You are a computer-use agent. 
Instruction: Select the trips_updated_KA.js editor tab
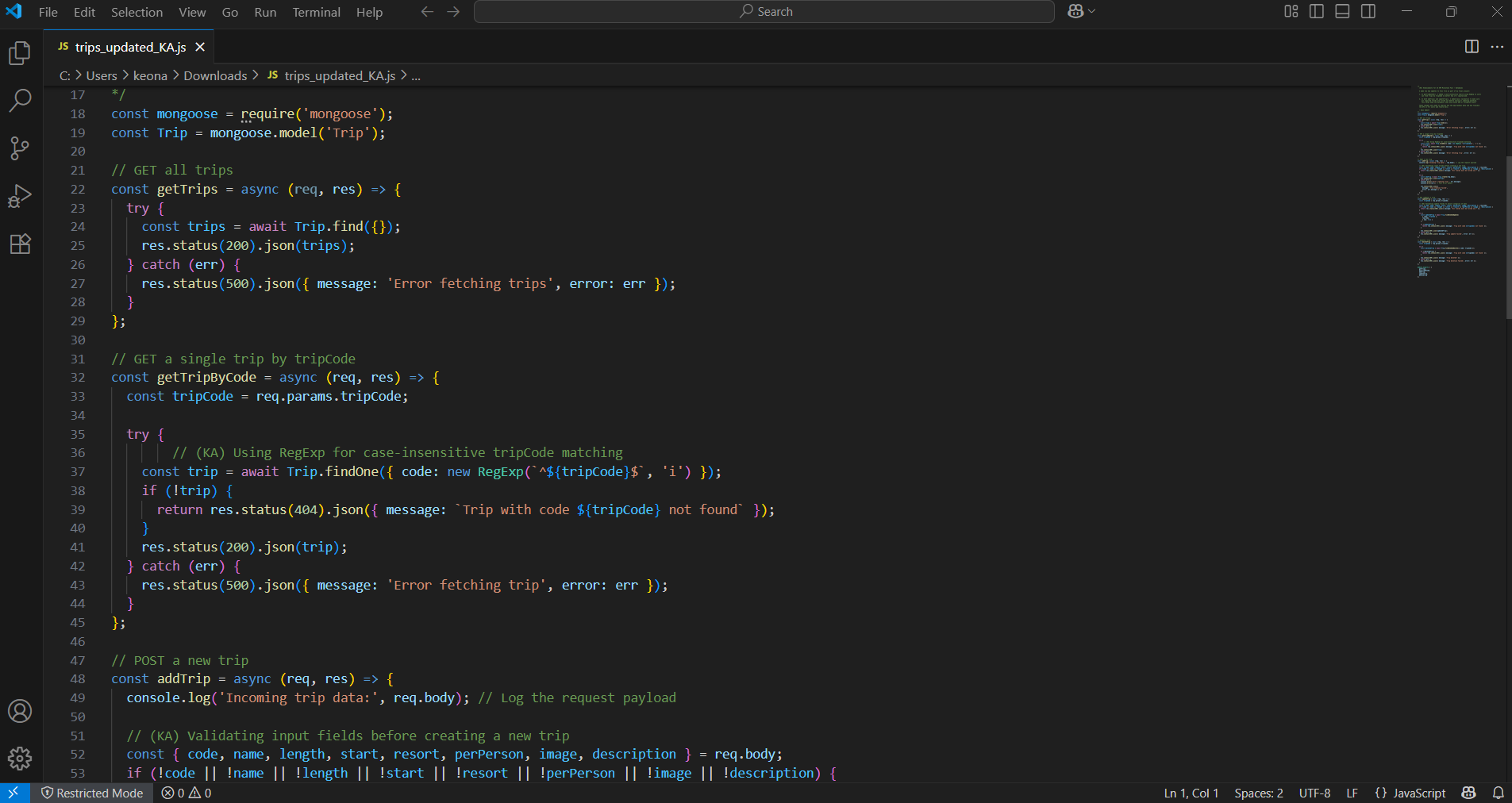(x=129, y=47)
